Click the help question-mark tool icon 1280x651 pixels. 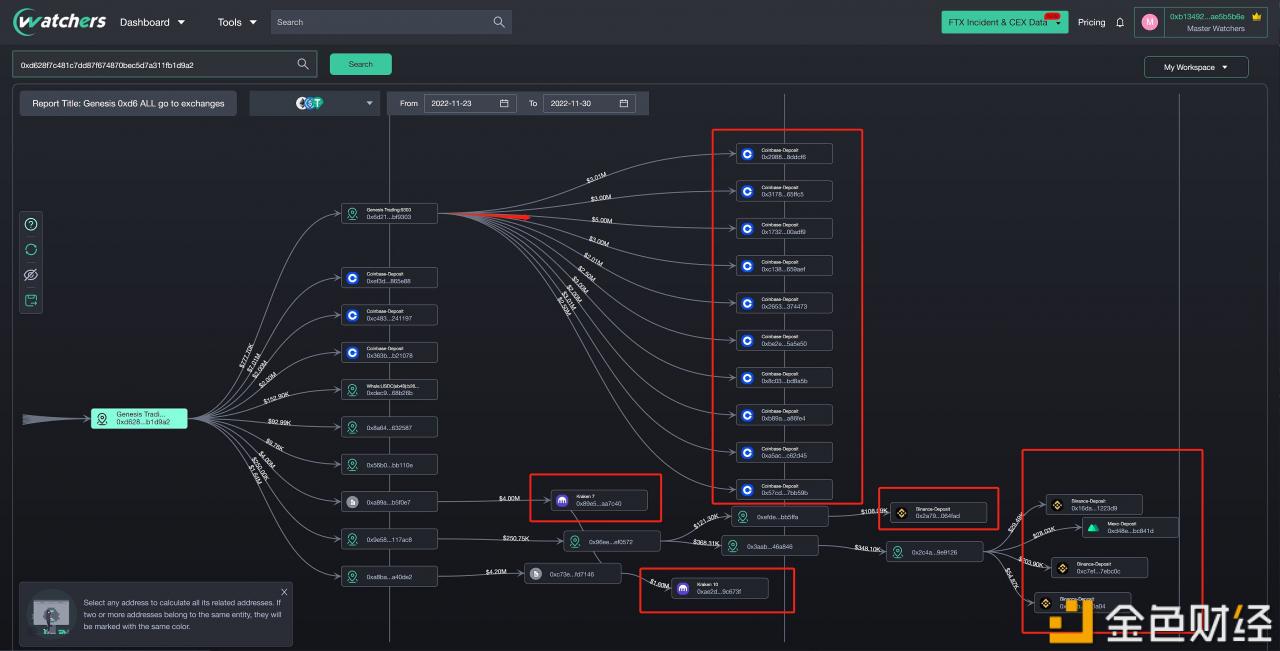click(31, 224)
